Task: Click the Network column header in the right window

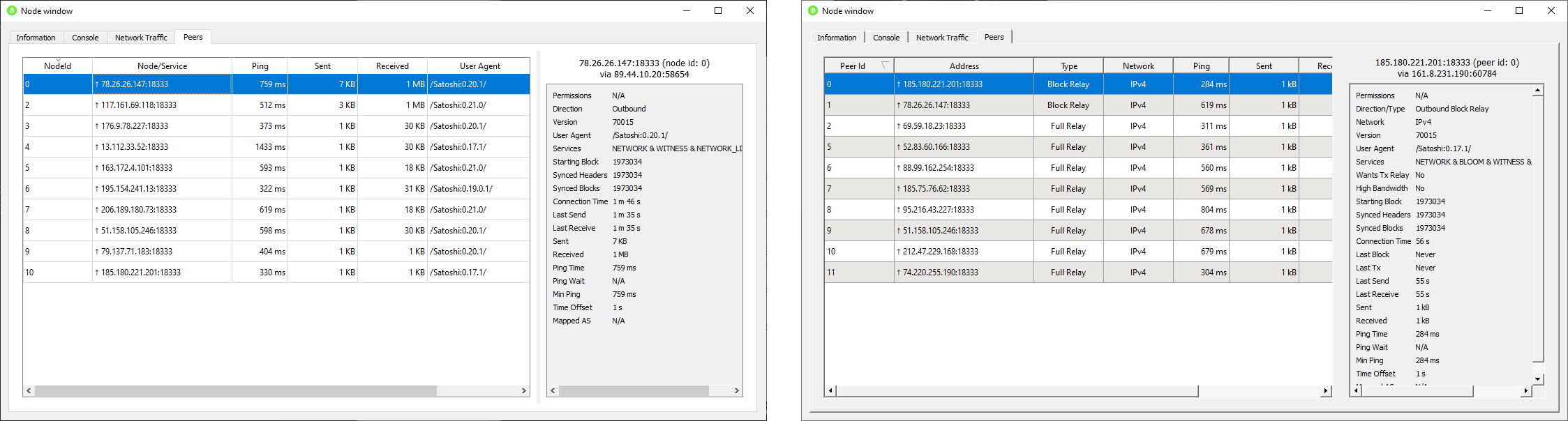Action: 1138,66
